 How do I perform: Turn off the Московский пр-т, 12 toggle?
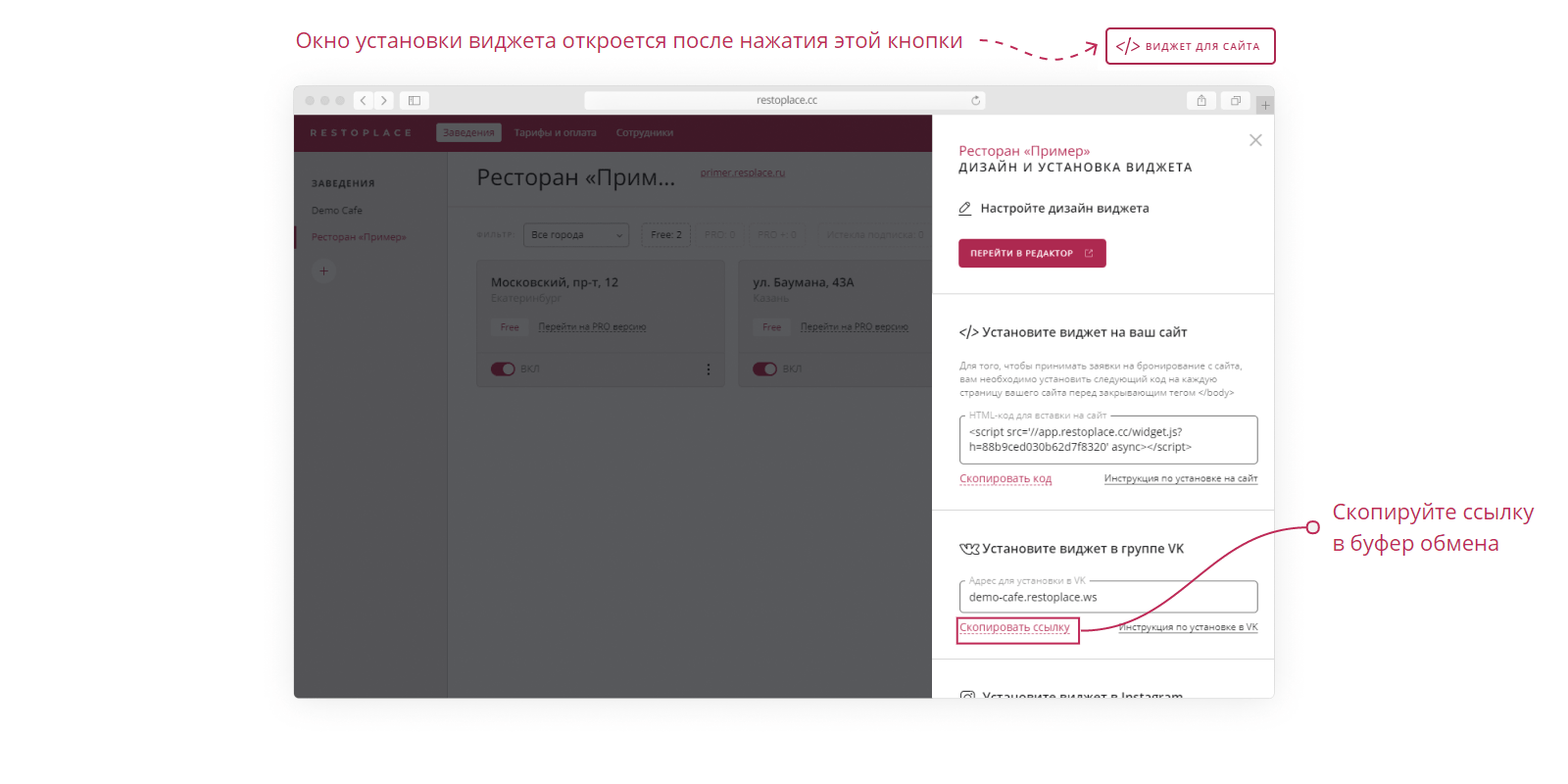click(503, 369)
